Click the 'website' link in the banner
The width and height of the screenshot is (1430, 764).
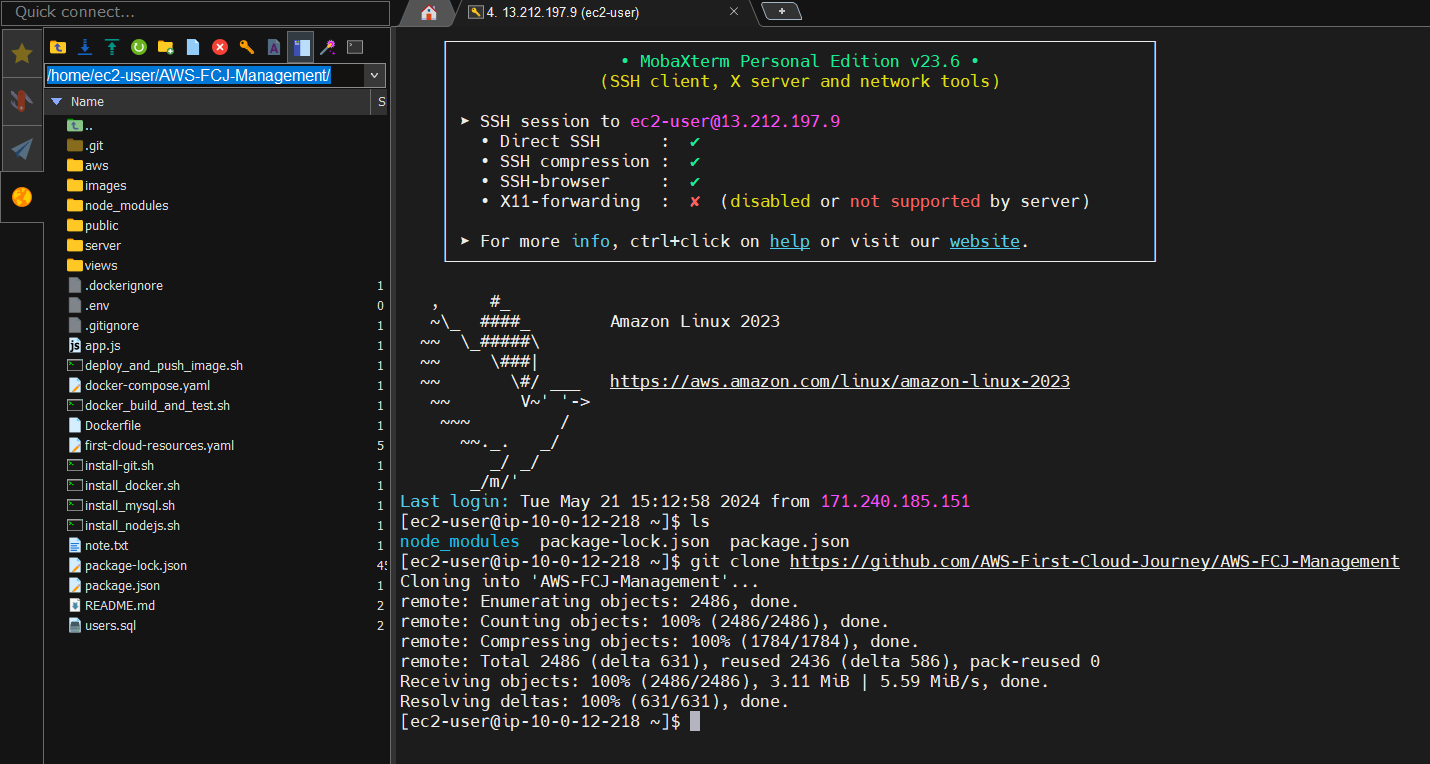click(x=985, y=241)
